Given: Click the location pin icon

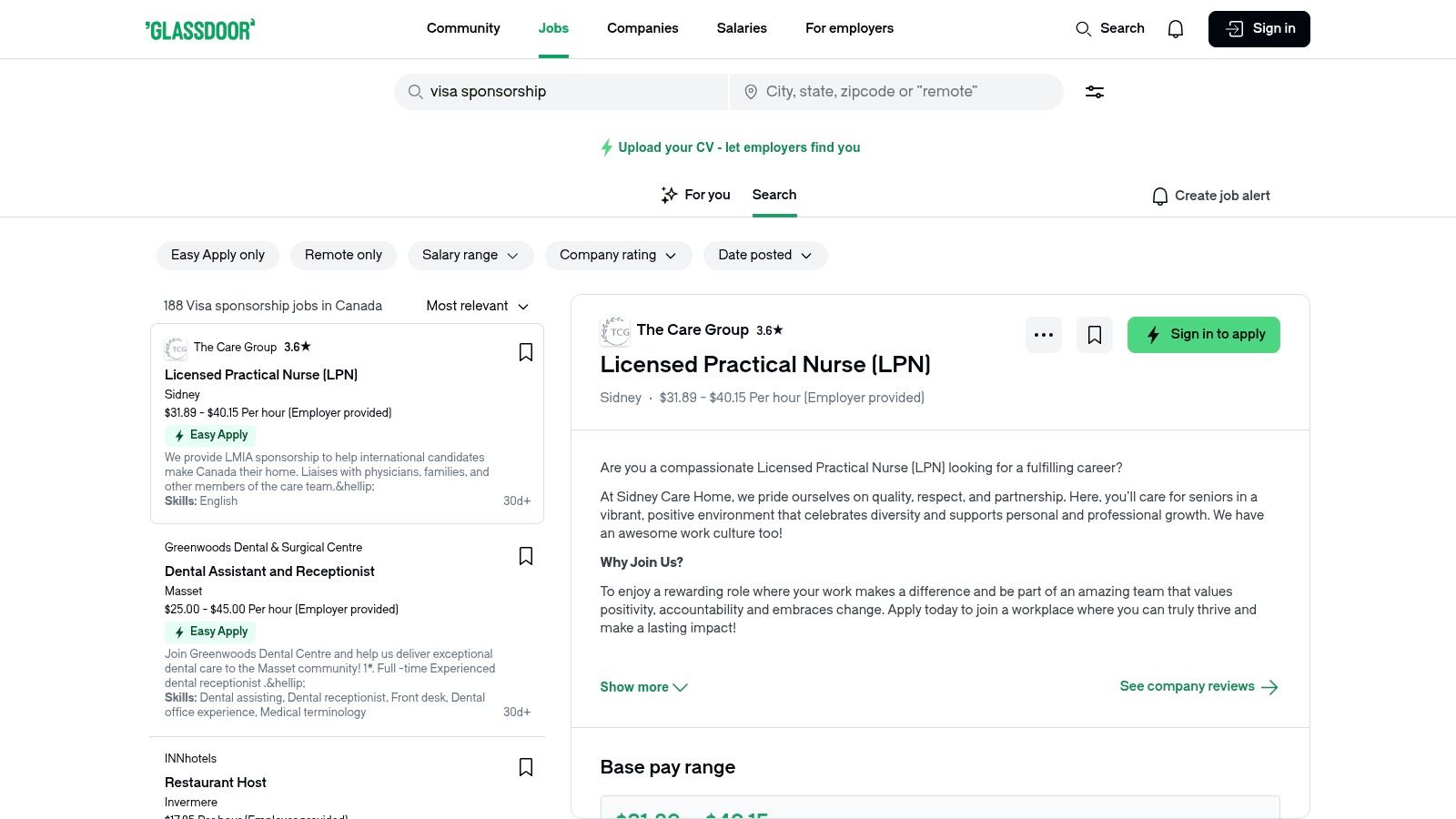Looking at the screenshot, I should pos(751,92).
